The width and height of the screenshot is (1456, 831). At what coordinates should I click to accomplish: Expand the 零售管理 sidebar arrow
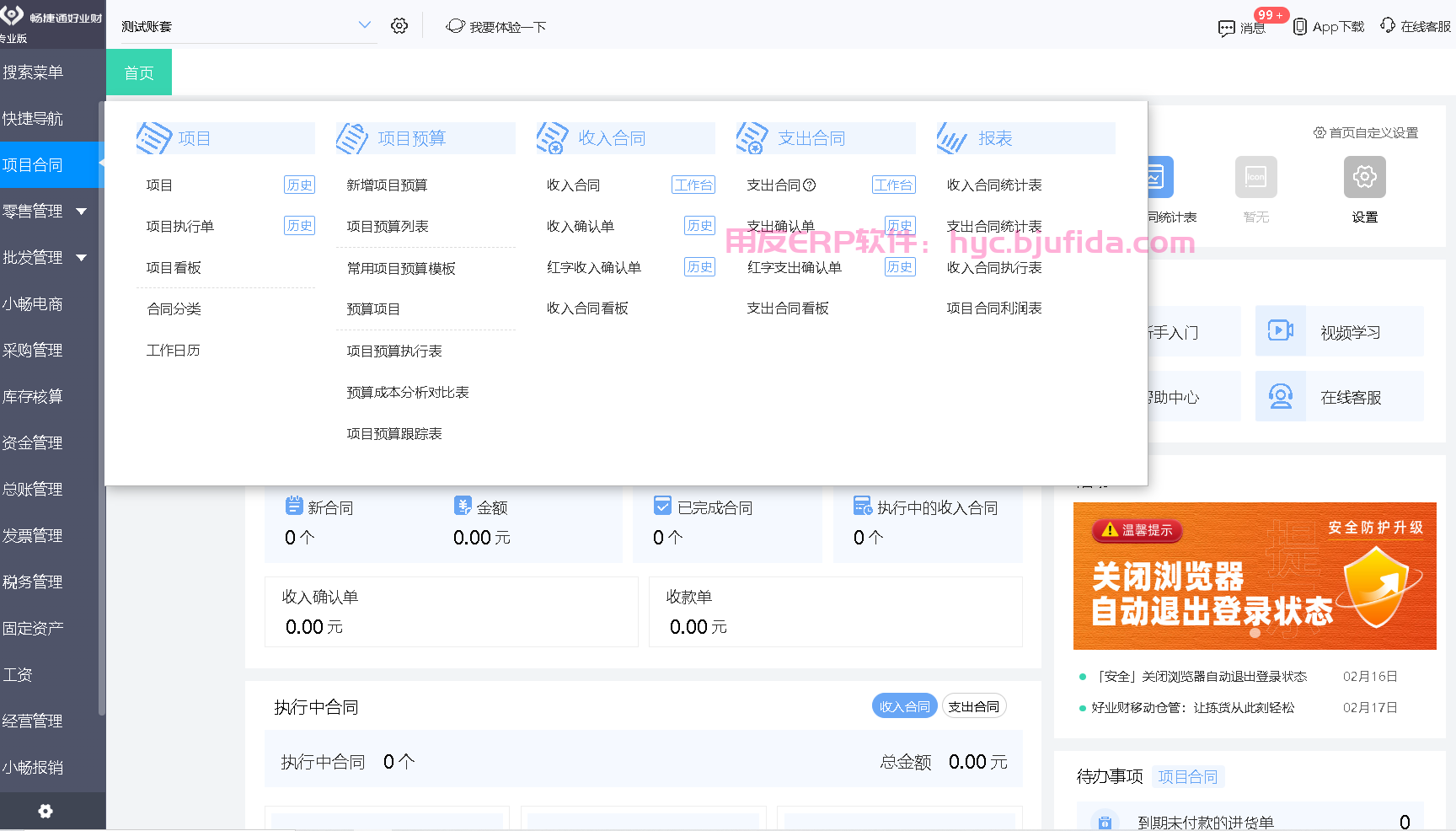tap(82, 212)
